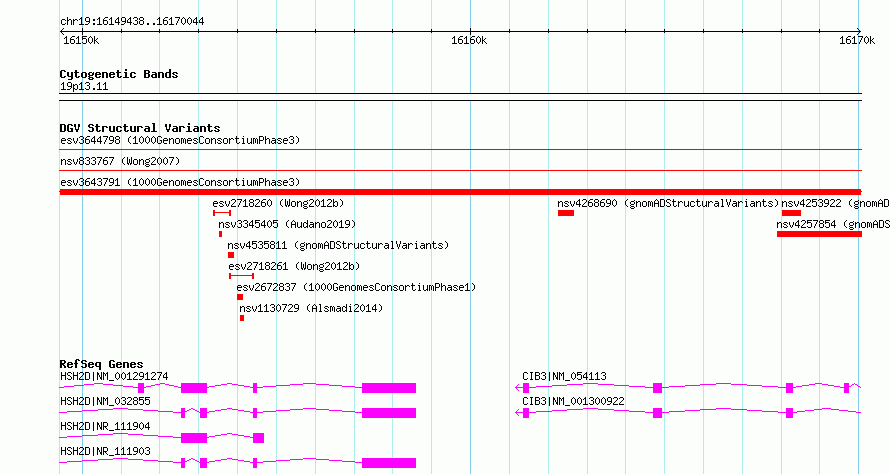
Task: Click the 16170k ruler label
Action: click(x=857, y=40)
